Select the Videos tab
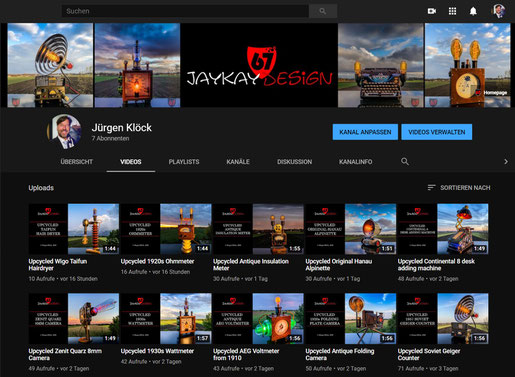The width and height of the screenshot is (515, 377). (131, 162)
